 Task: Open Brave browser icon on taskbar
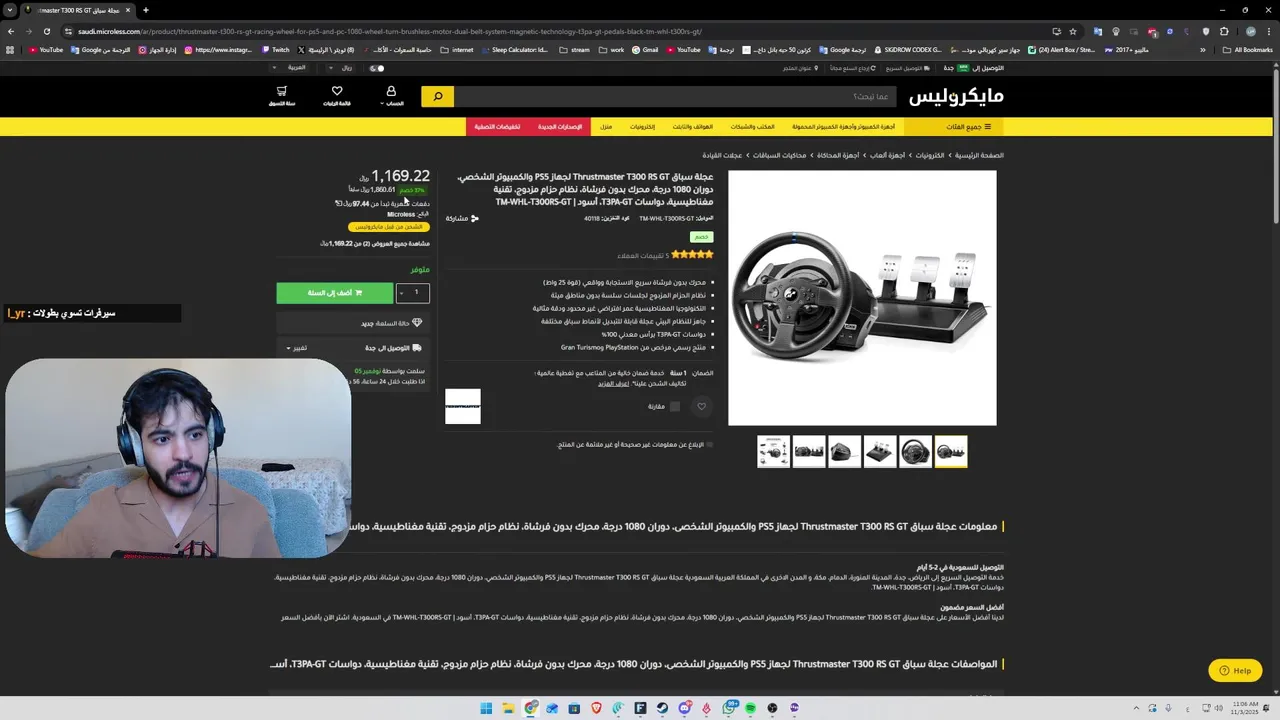[x=597, y=708]
